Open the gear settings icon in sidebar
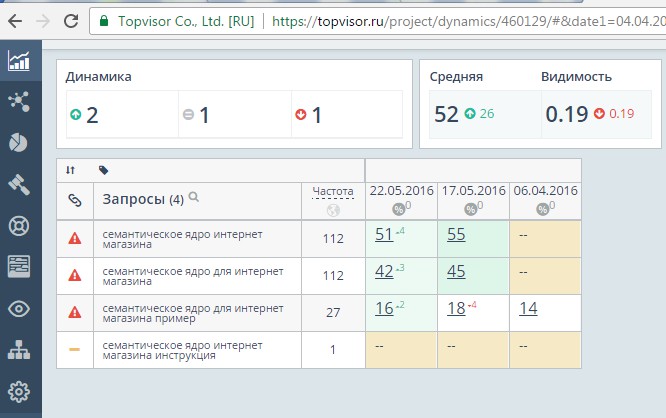The height and width of the screenshot is (418, 666). point(19,392)
